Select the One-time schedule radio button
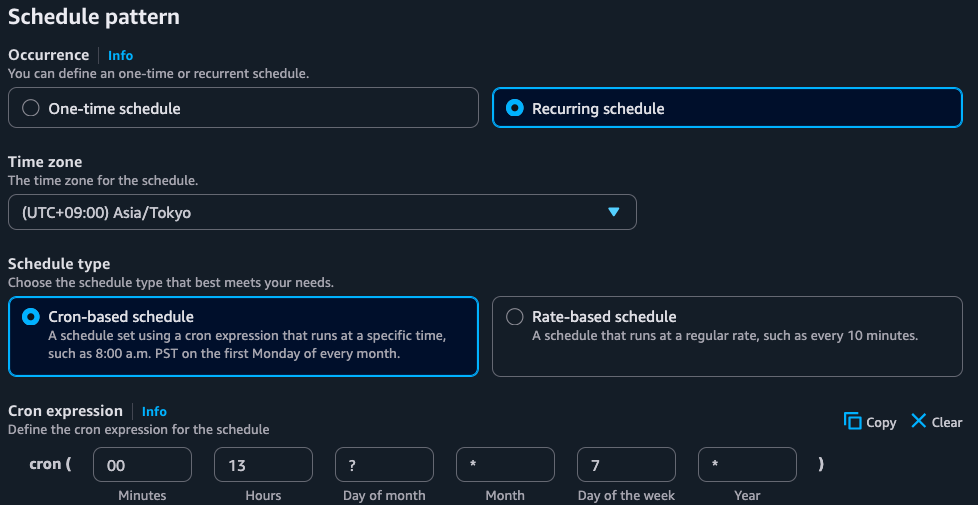 coord(31,108)
